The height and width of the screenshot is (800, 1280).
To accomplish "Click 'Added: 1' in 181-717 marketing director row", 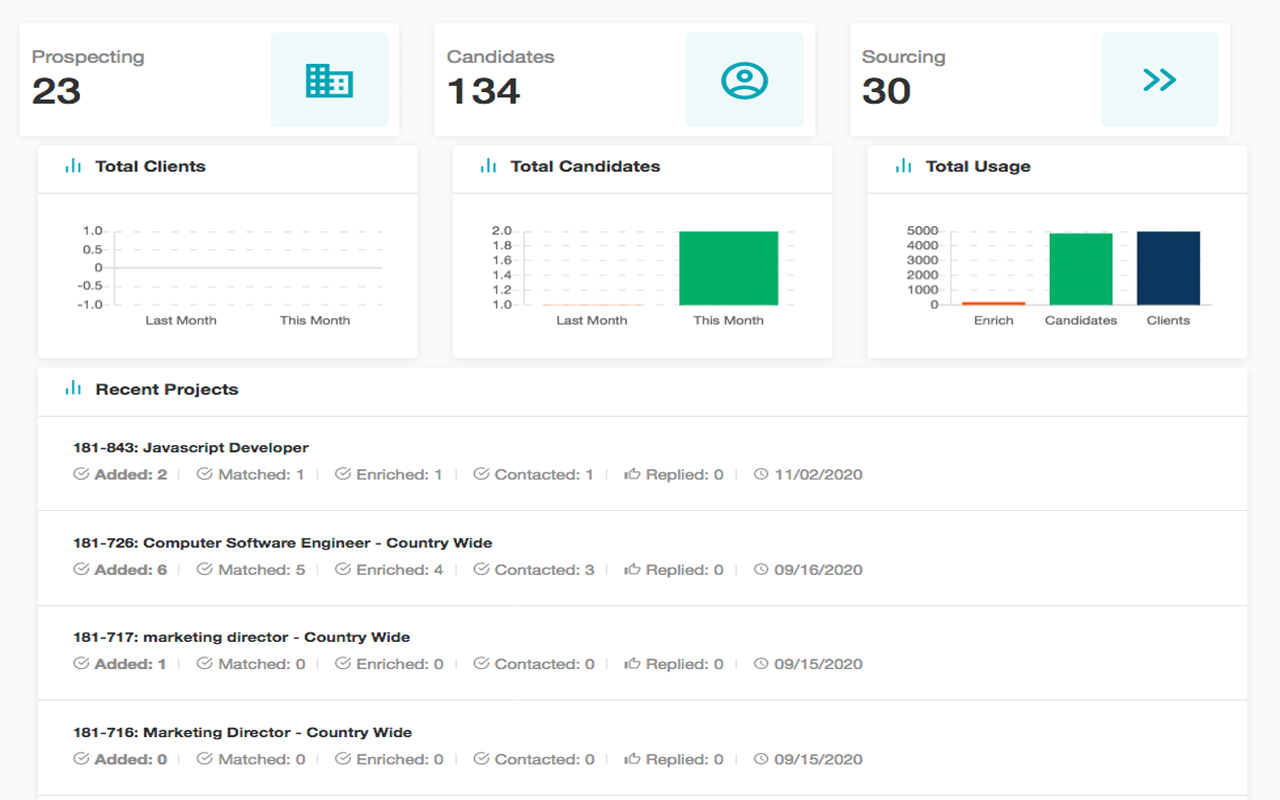I will 130,663.
